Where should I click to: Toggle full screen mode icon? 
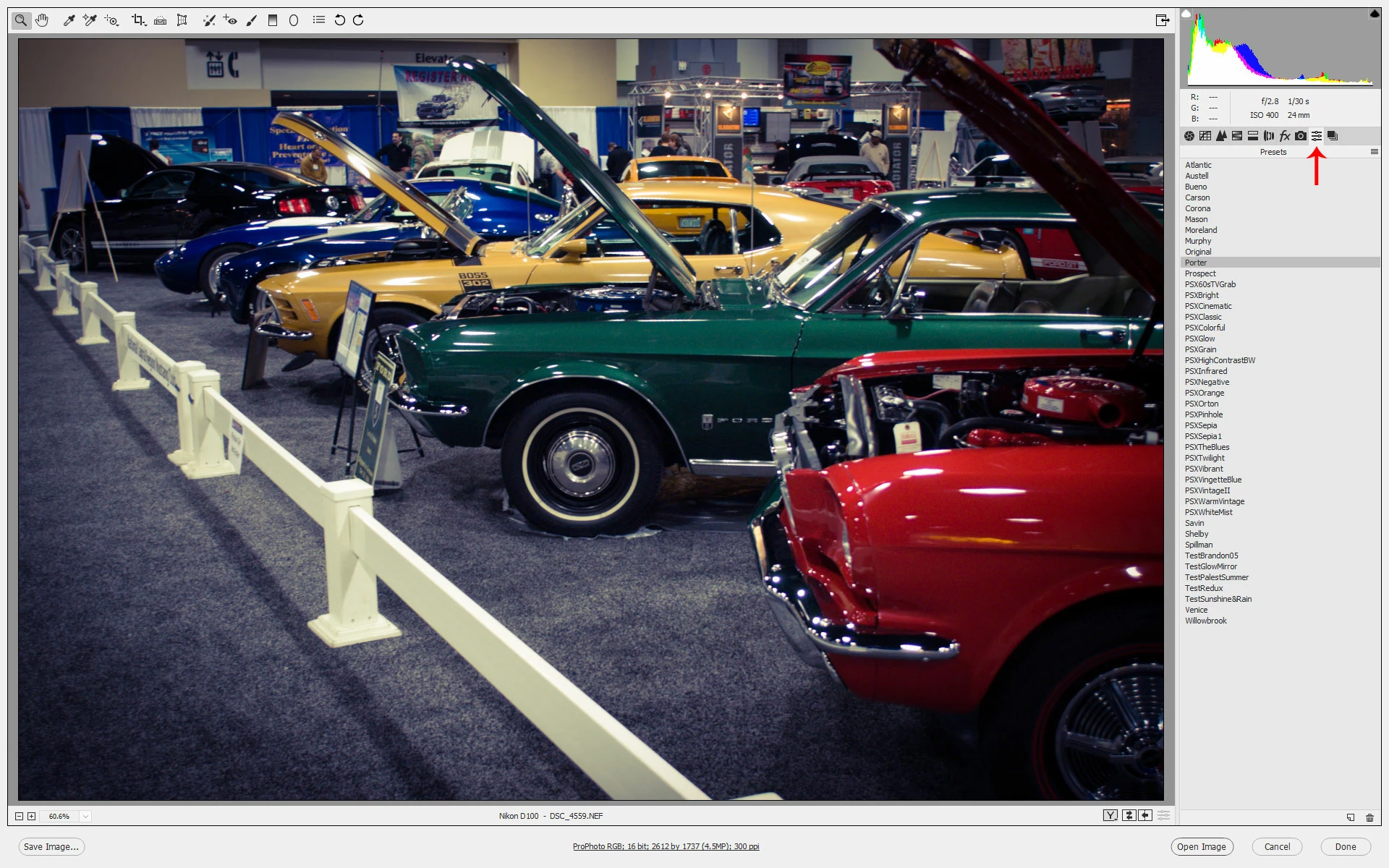point(1162,20)
